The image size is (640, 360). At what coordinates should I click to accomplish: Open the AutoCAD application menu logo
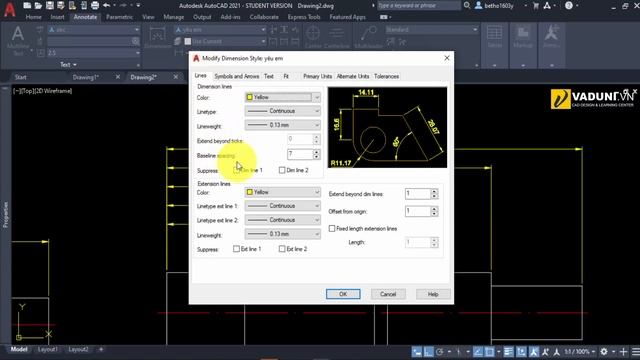coord(9,9)
